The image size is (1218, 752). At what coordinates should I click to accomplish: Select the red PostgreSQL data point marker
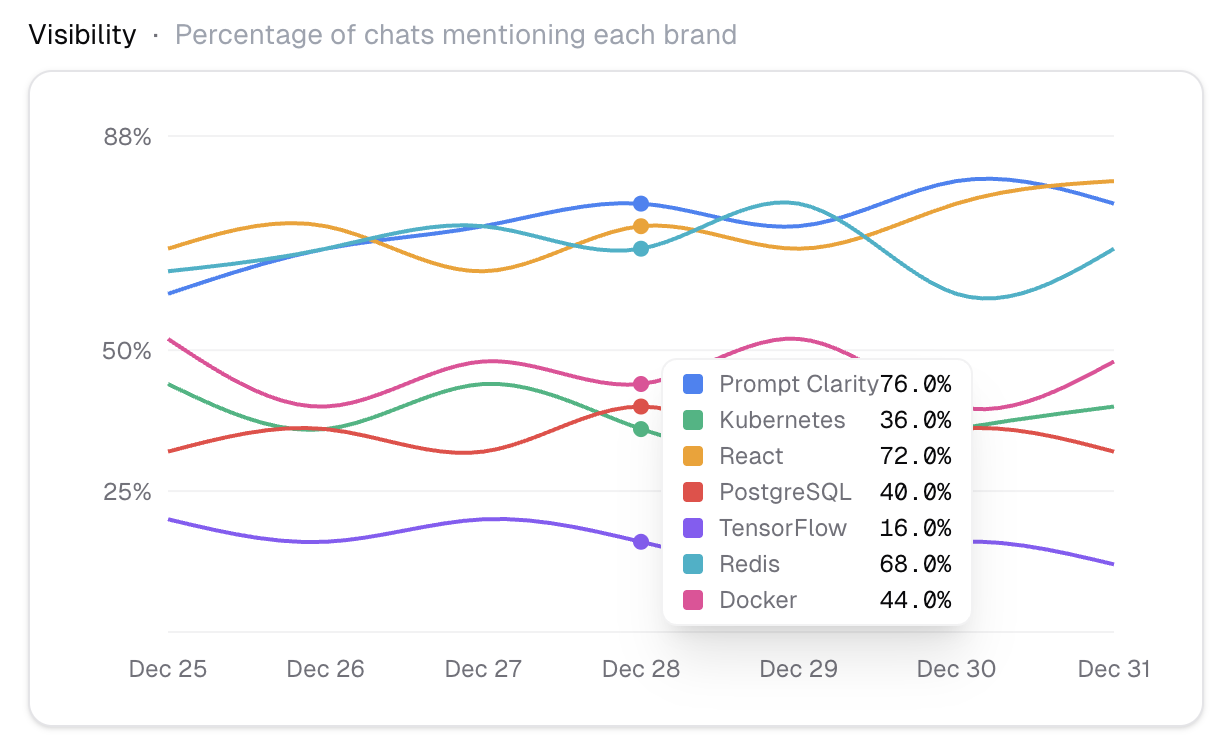pos(641,406)
